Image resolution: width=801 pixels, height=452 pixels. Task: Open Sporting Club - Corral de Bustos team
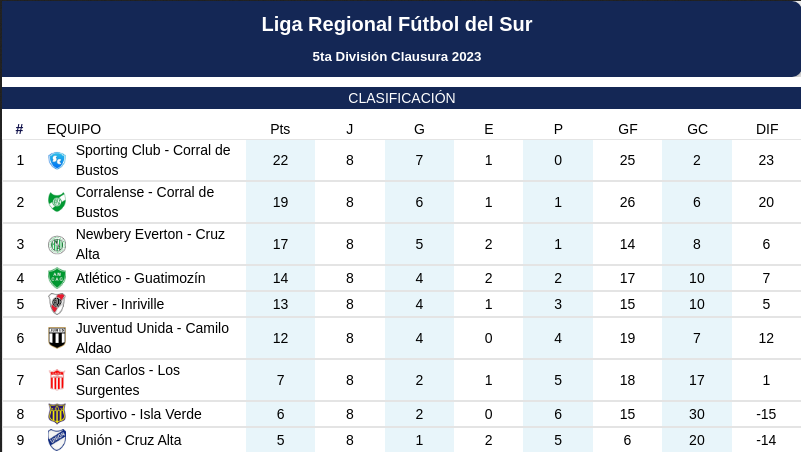[x=153, y=160]
